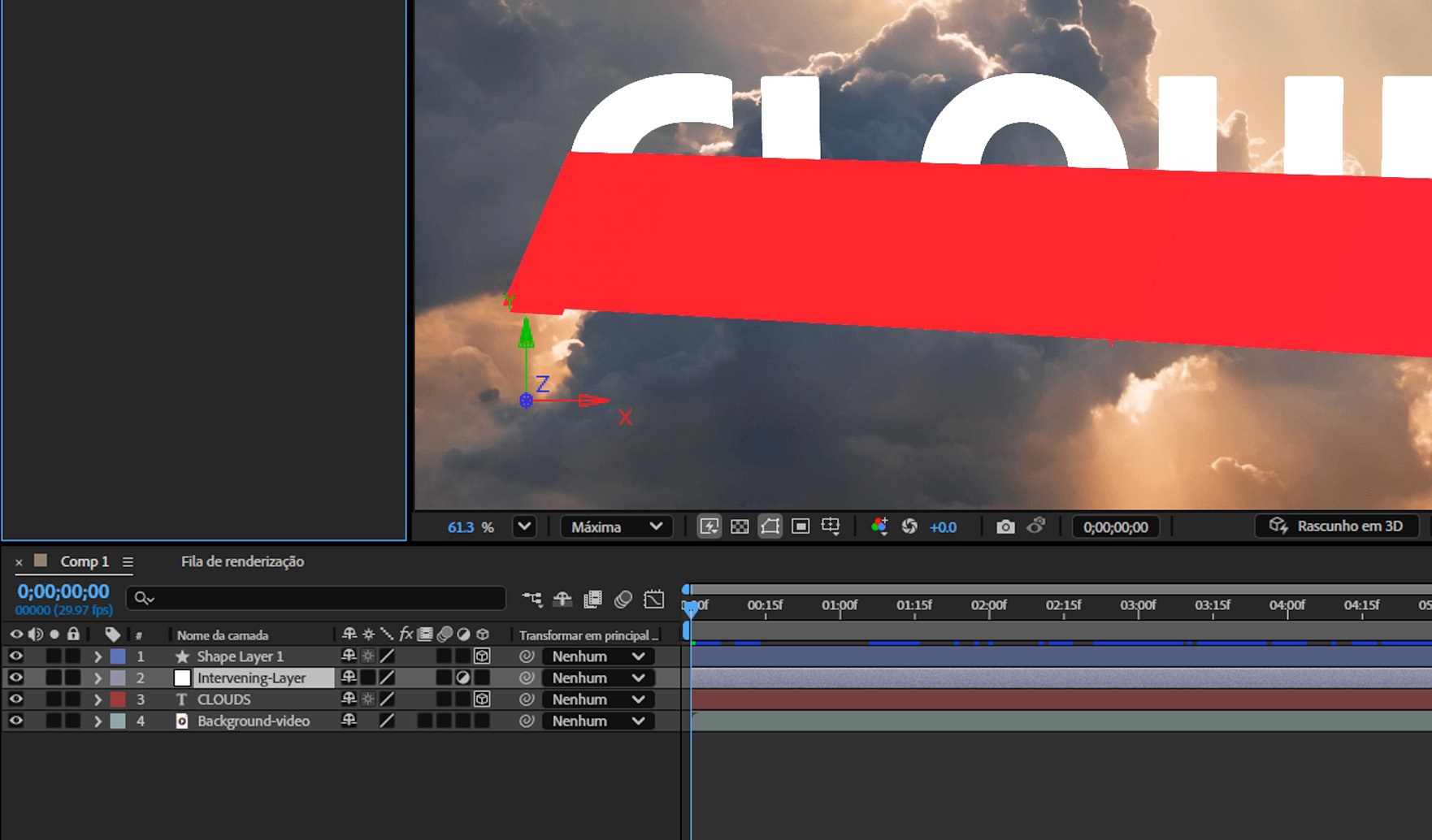Screen dimensions: 1432x840
Task: Open the composition flowchart mini-map icon
Action: pyautogui.click(x=534, y=600)
